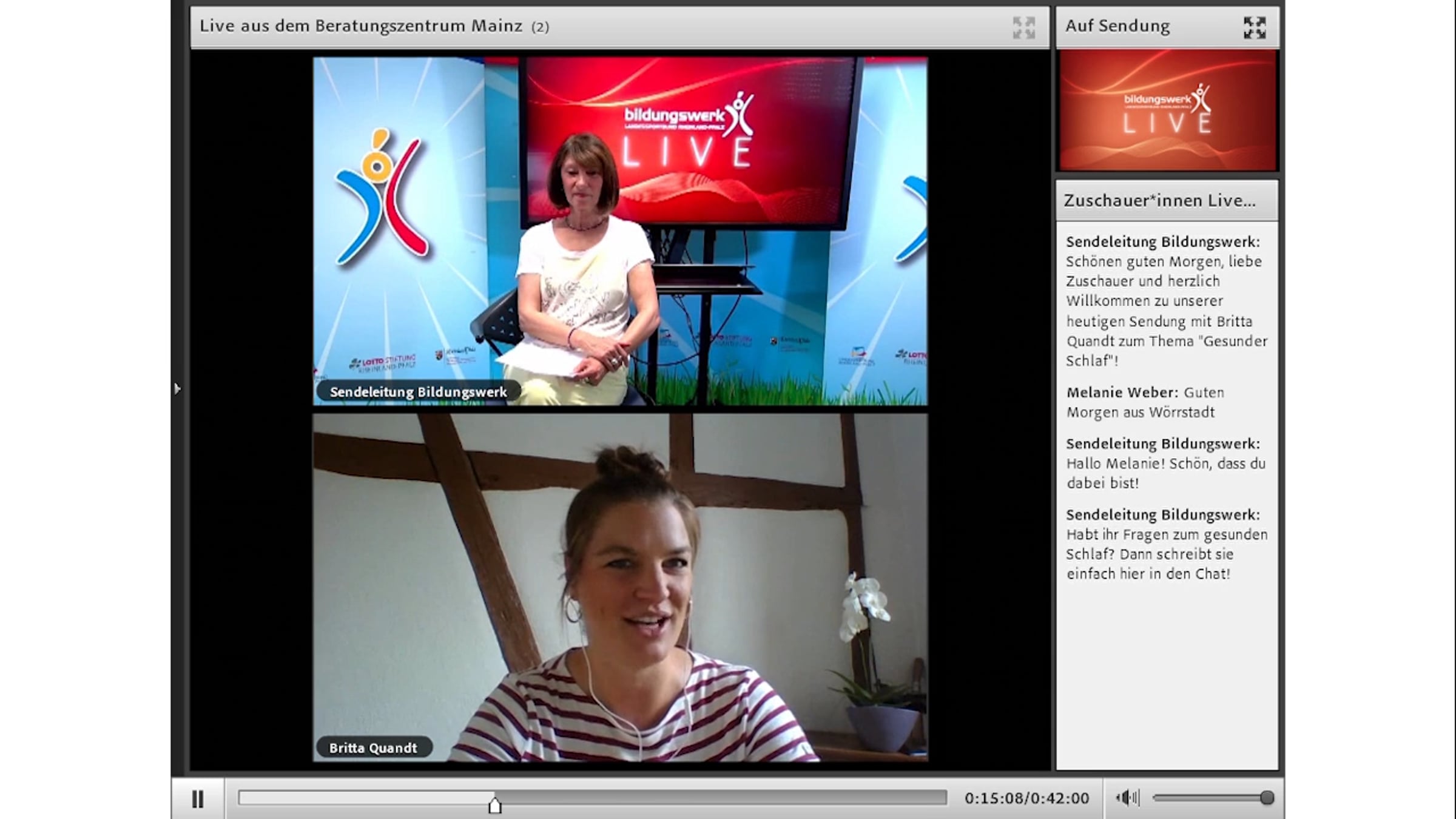The image size is (1456, 819).
Task: Click the Auf Sendung pod title
Action: (x=1117, y=26)
